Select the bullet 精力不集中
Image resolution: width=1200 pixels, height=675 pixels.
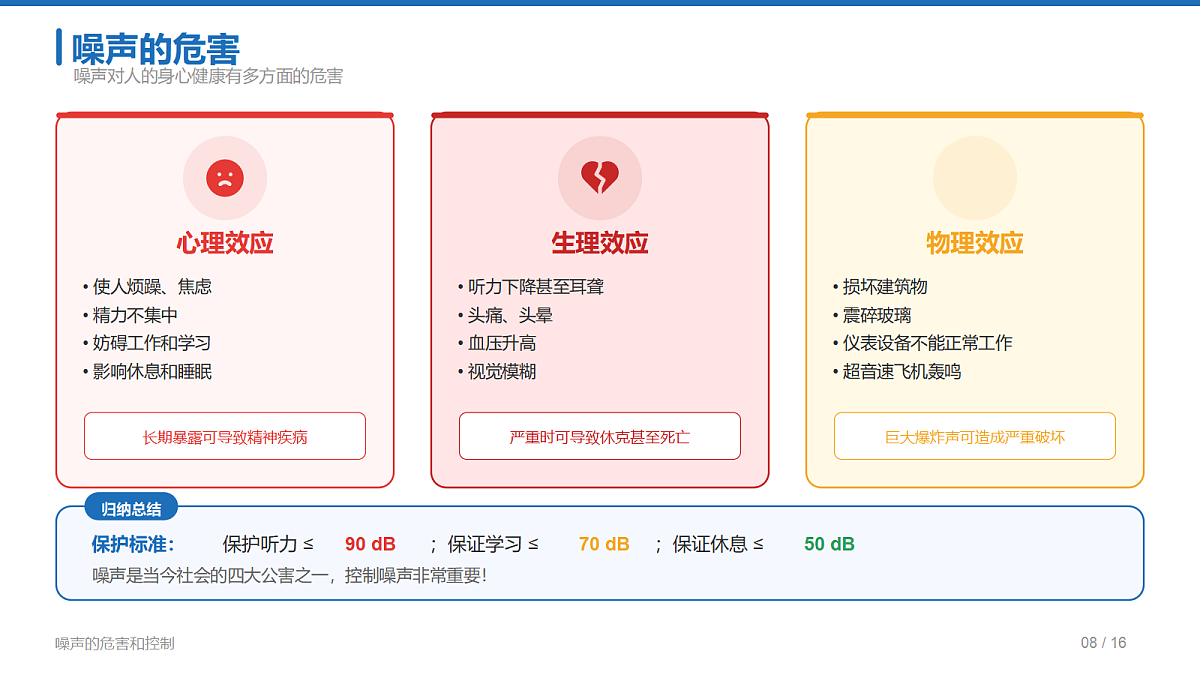pos(130,315)
